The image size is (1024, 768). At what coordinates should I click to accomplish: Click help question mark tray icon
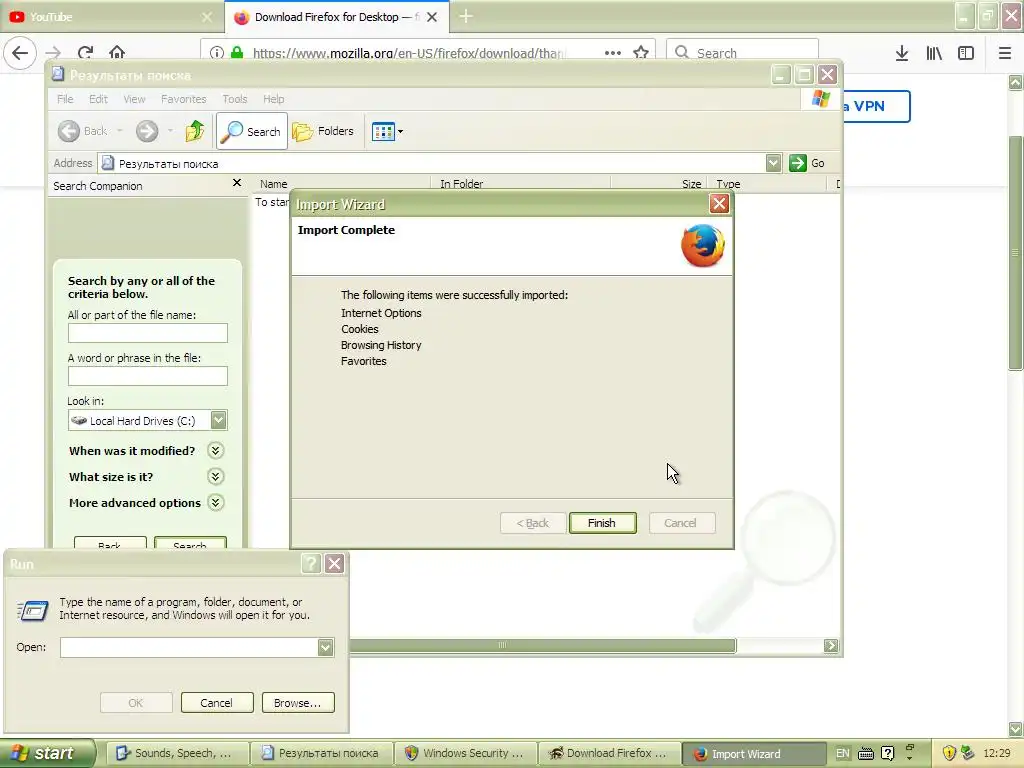tap(888, 754)
